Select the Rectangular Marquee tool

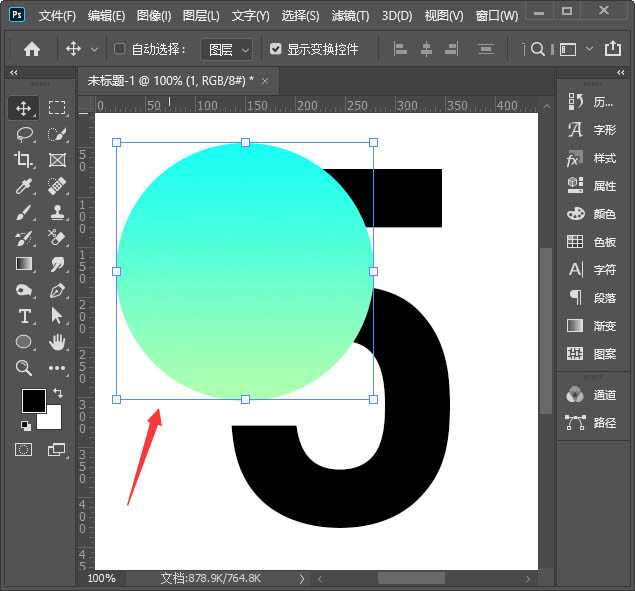pyautogui.click(x=57, y=108)
